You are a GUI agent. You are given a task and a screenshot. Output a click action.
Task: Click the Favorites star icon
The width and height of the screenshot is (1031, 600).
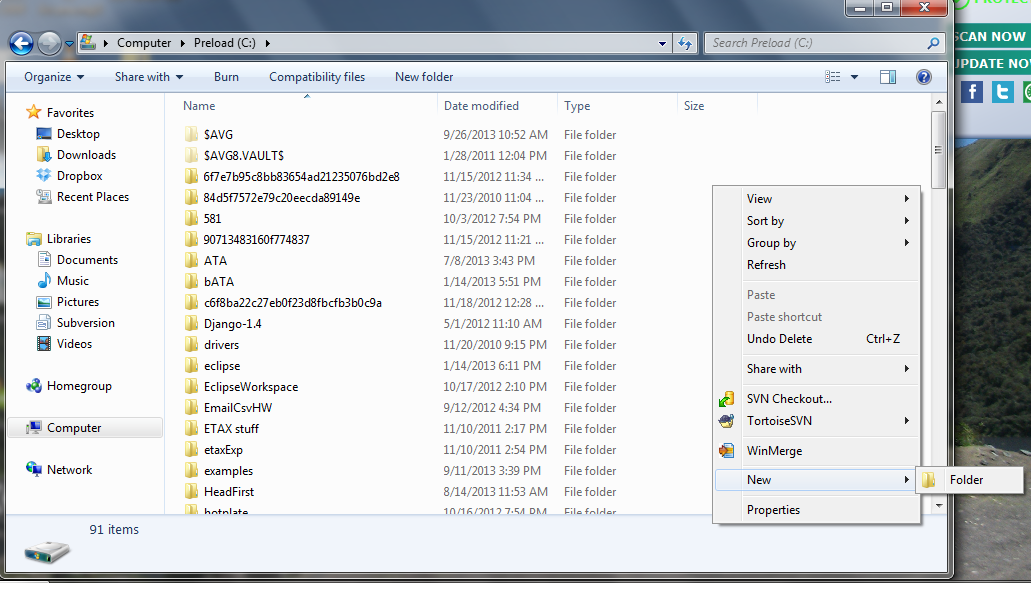pyautogui.click(x=34, y=112)
